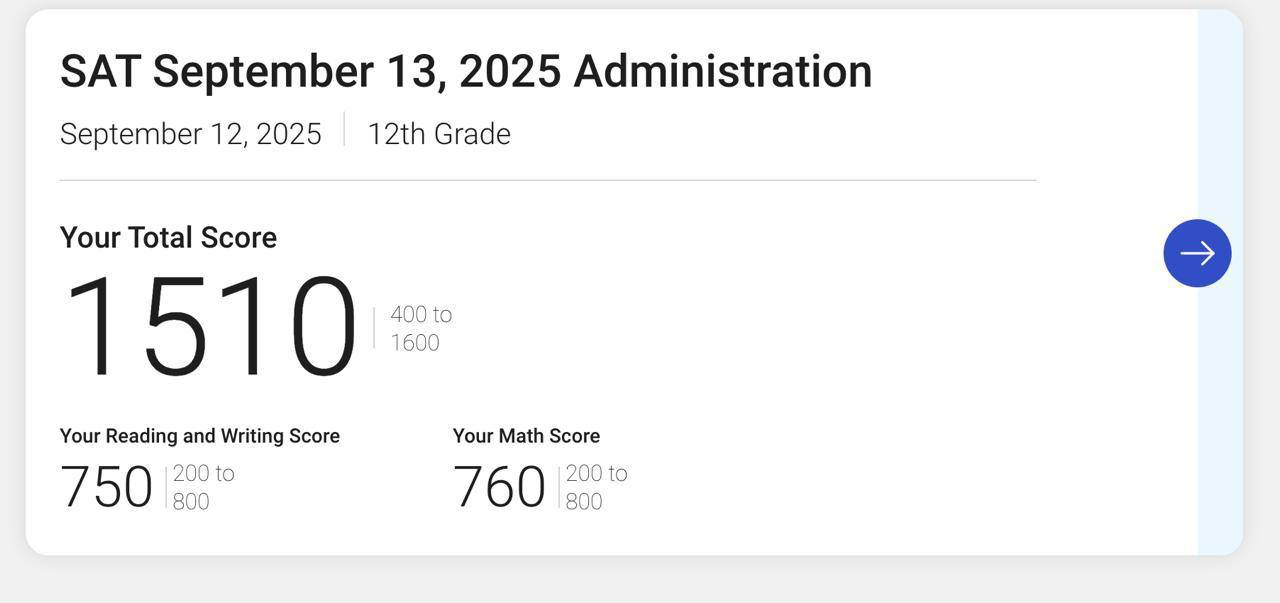Click the gray page background below the score card

tap(640, 582)
